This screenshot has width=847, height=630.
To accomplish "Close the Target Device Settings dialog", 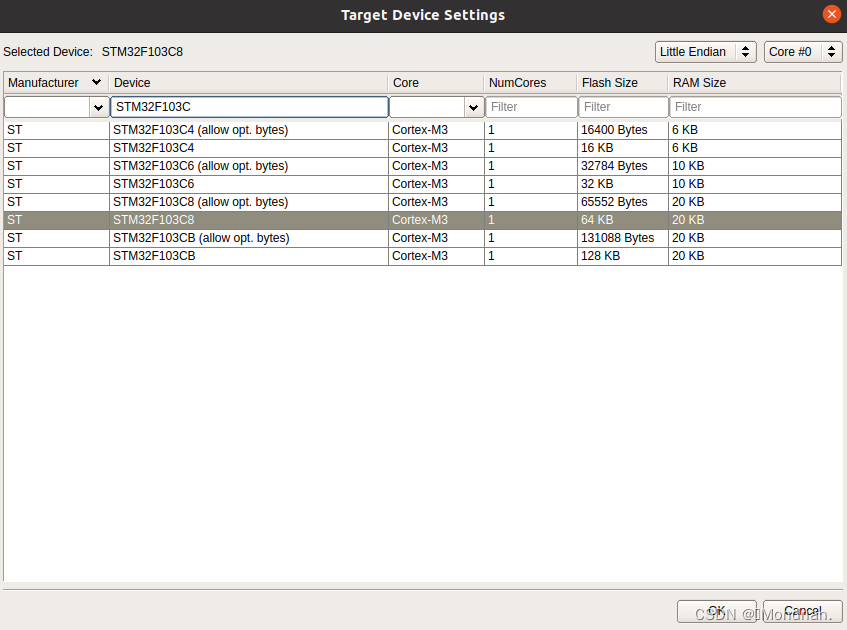I will [x=831, y=14].
